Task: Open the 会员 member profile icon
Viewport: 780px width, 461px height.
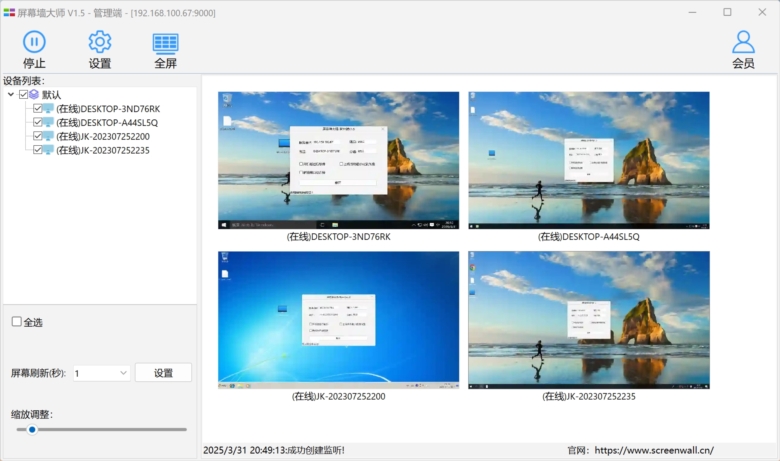Action: [743, 42]
